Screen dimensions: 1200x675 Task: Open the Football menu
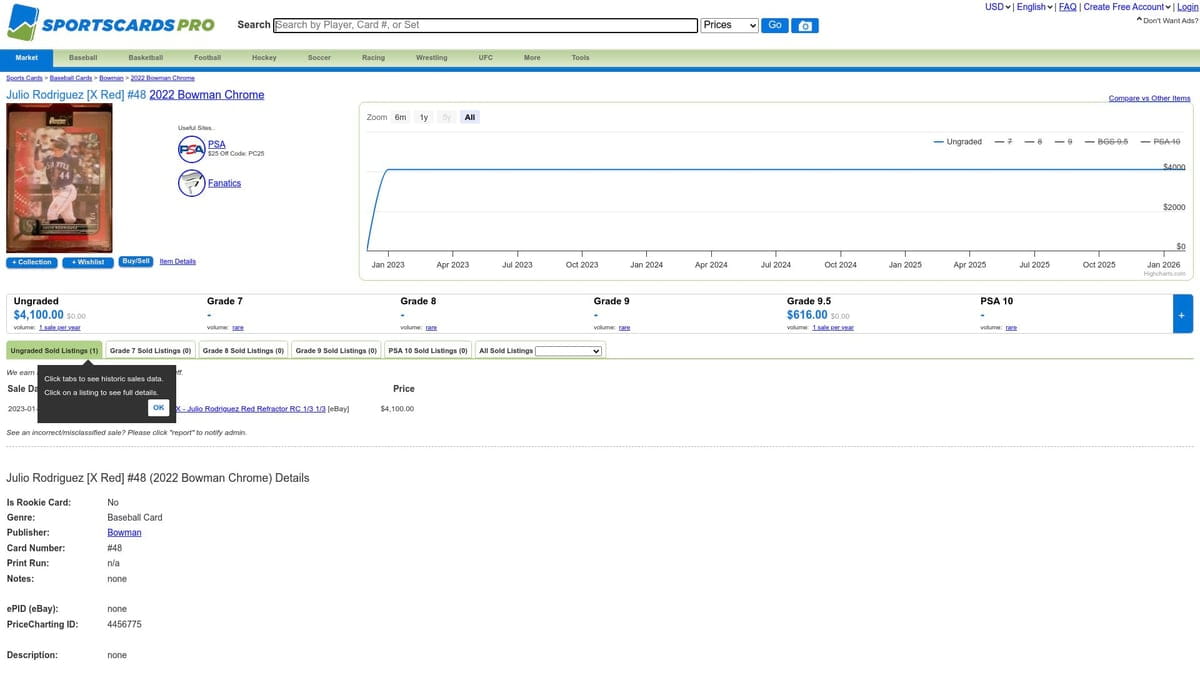(208, 58)
